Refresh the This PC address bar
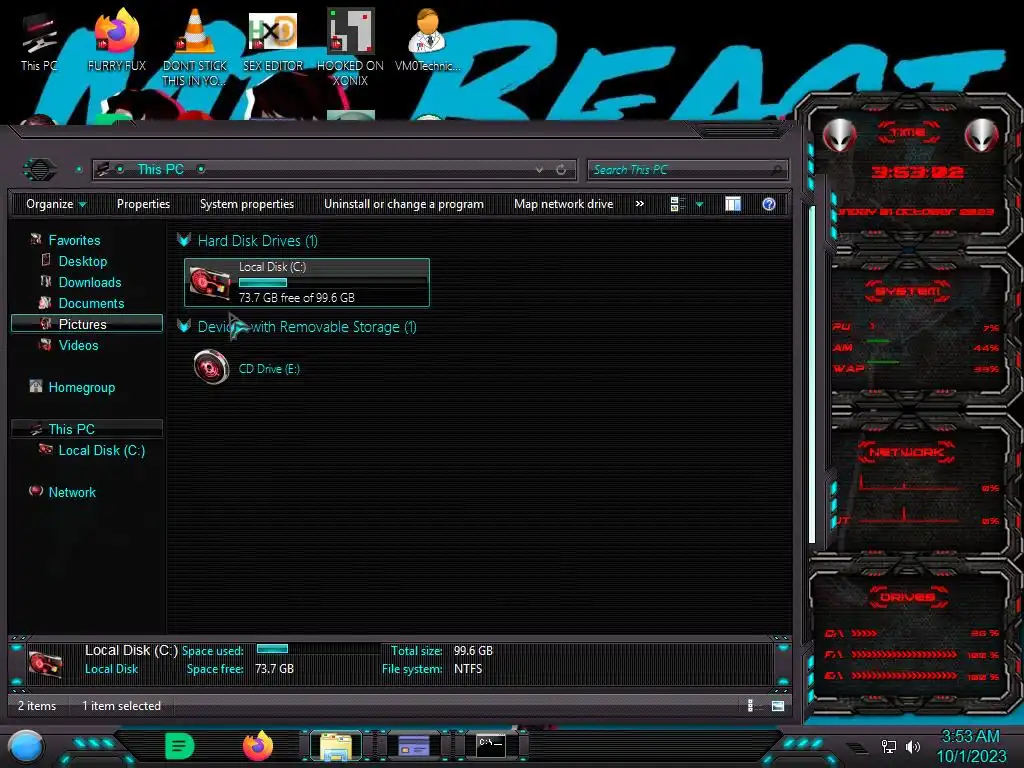 coord(561,170)
